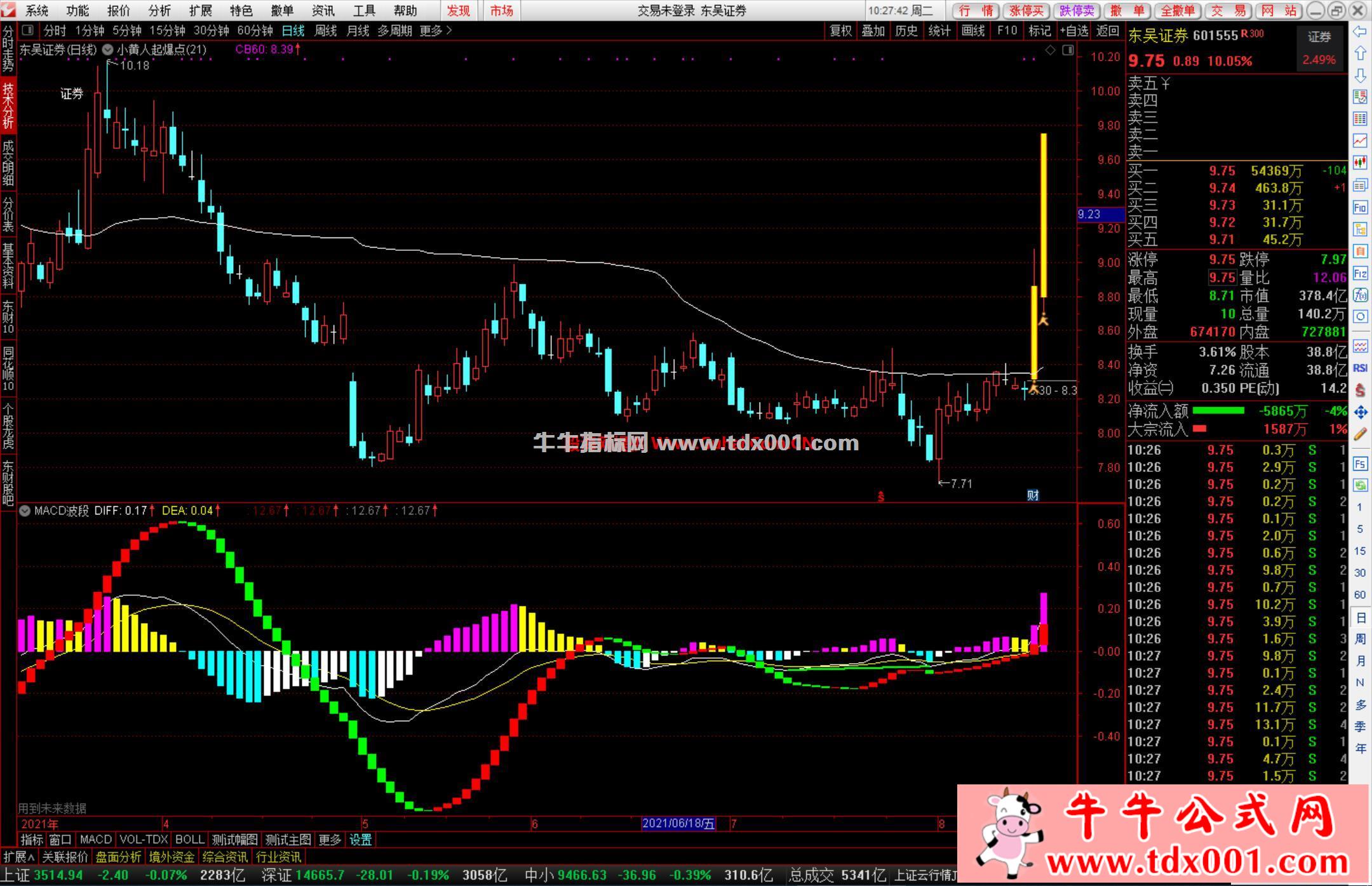Open the 分析 menu
This screenshot has width=1372, height=886.
coord(159,10)
